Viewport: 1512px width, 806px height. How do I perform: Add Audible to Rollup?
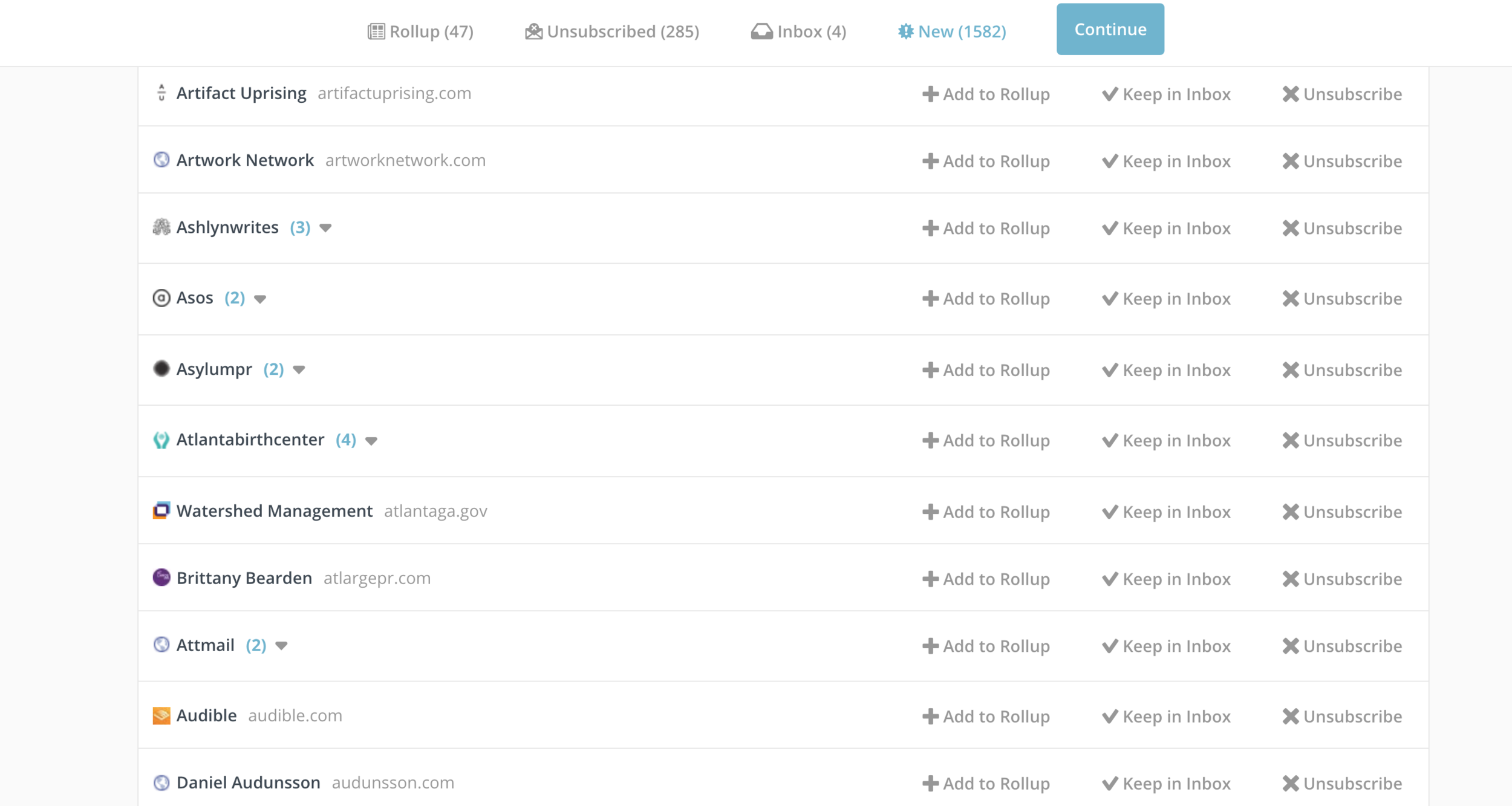click(x=986, y=717)
